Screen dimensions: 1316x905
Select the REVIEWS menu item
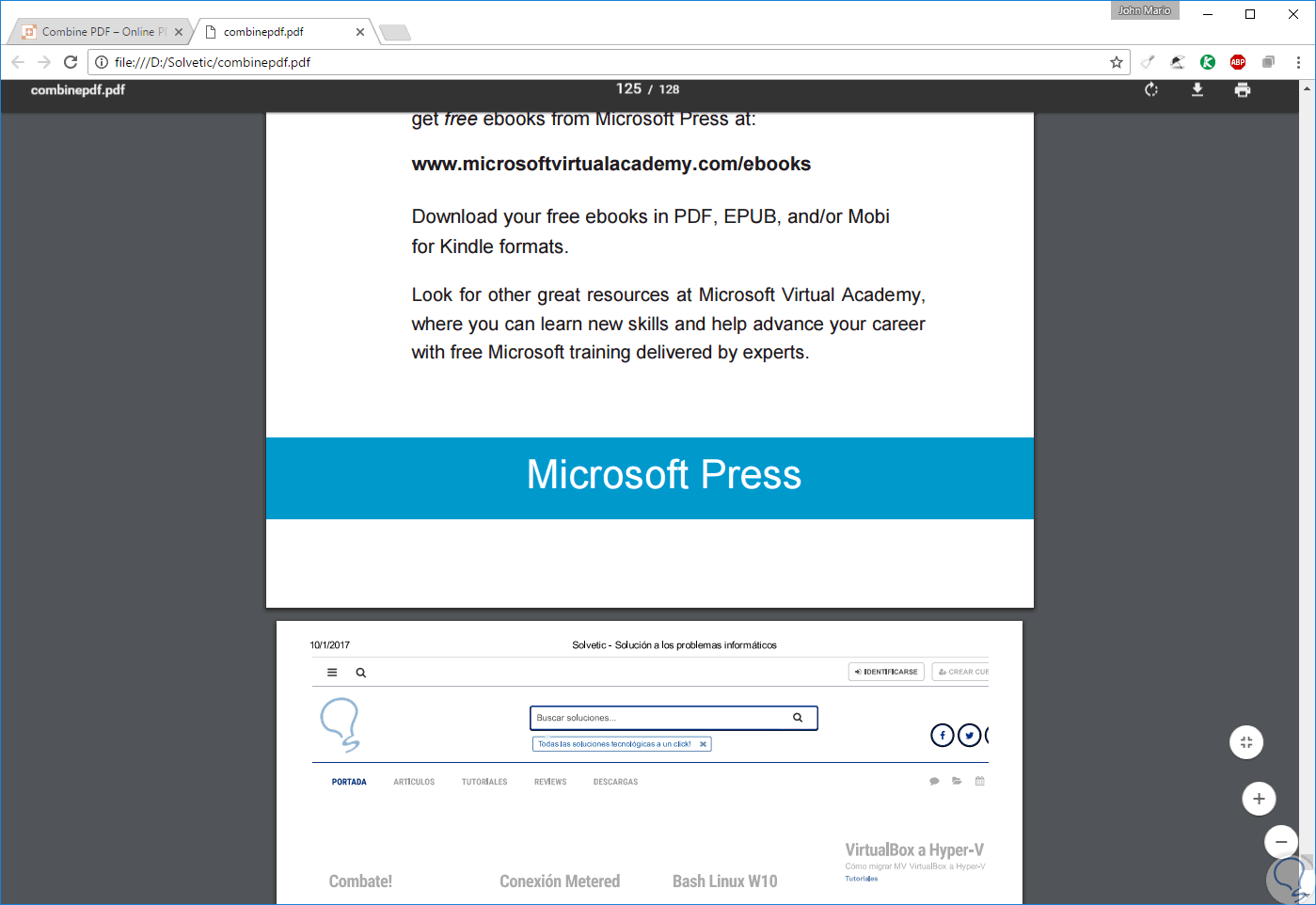(550, 782)
